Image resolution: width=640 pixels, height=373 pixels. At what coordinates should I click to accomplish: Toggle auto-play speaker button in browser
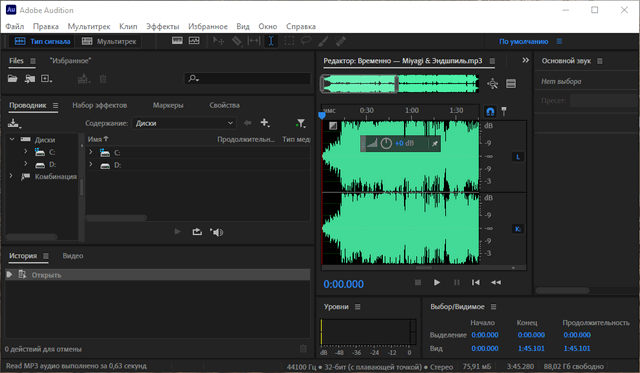pyautogui.click(x=217, y=232)
